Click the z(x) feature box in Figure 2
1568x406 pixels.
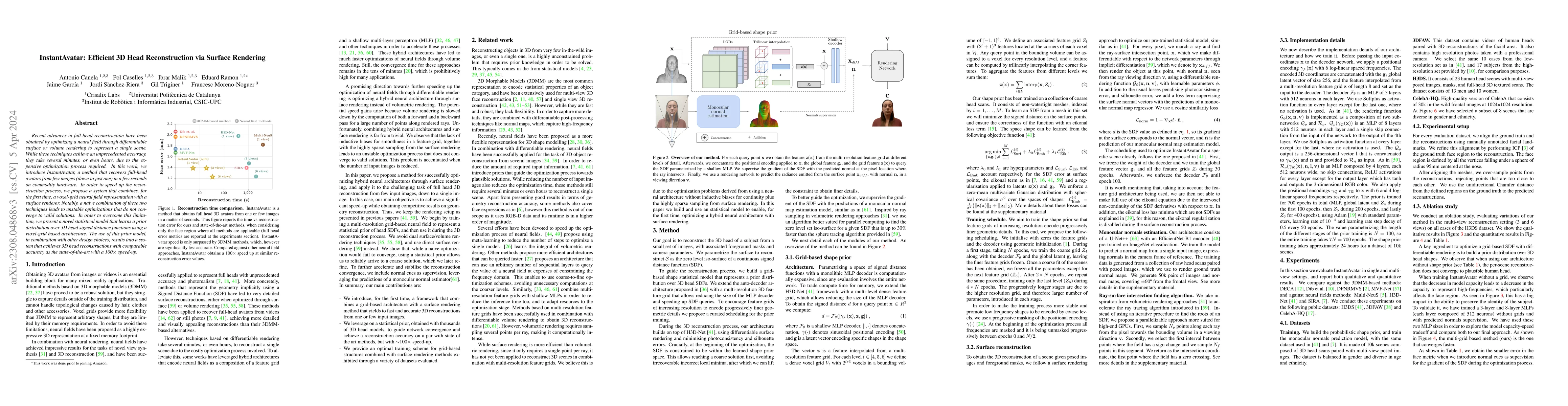[805, 67]
